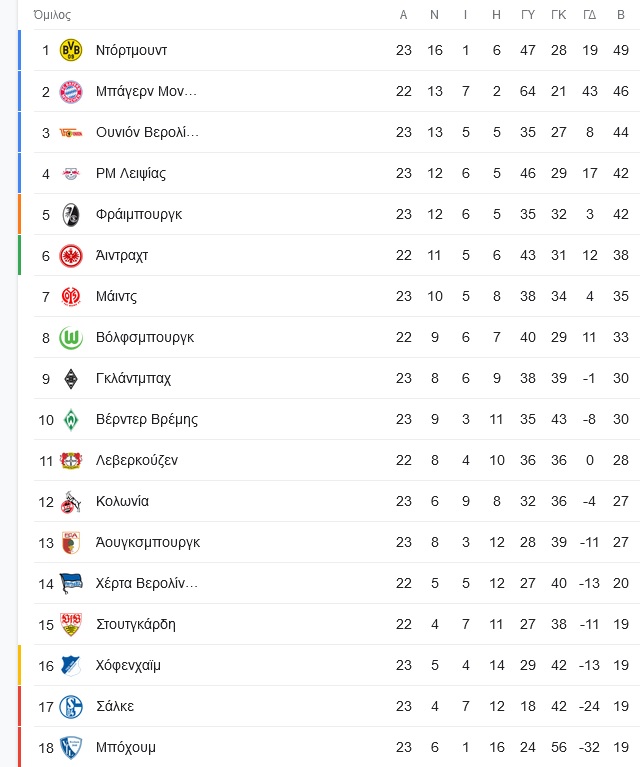Open the Ντόρτμουντ team link
Viewport: 640px width, 767px height.
coord(131,50)
